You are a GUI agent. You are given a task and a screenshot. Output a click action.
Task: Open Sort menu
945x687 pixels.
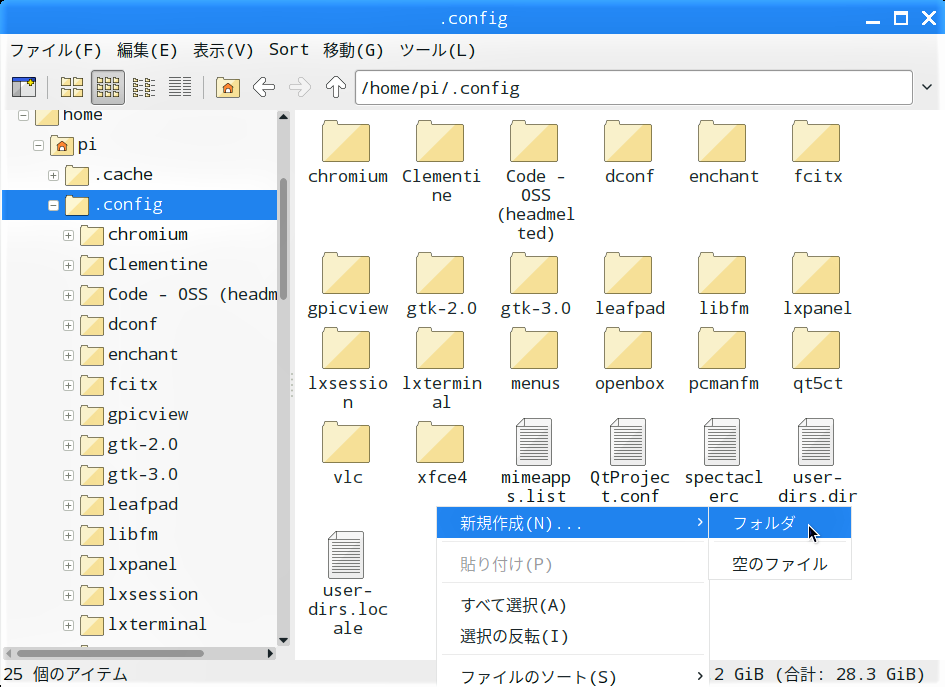(289, 50)
